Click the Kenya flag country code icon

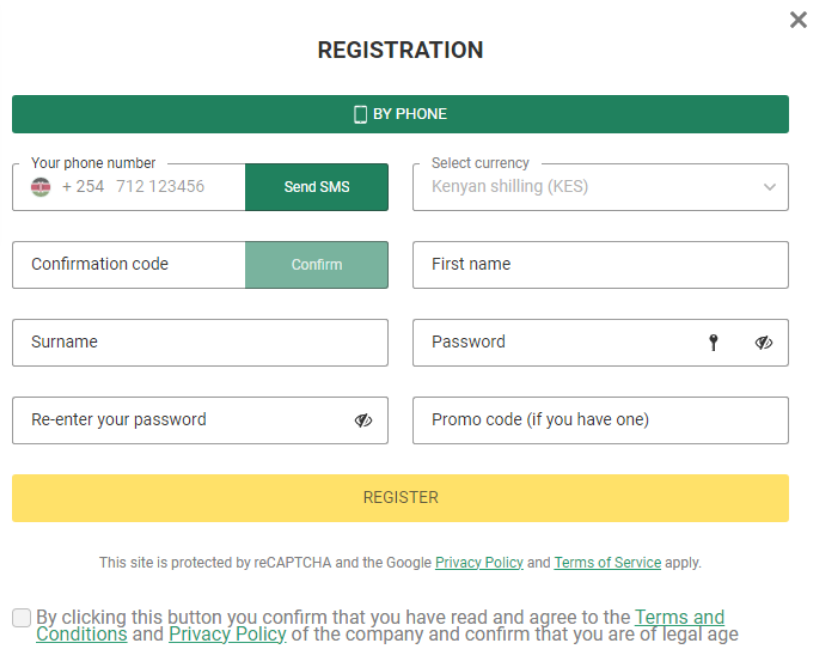tap(41, 187)
